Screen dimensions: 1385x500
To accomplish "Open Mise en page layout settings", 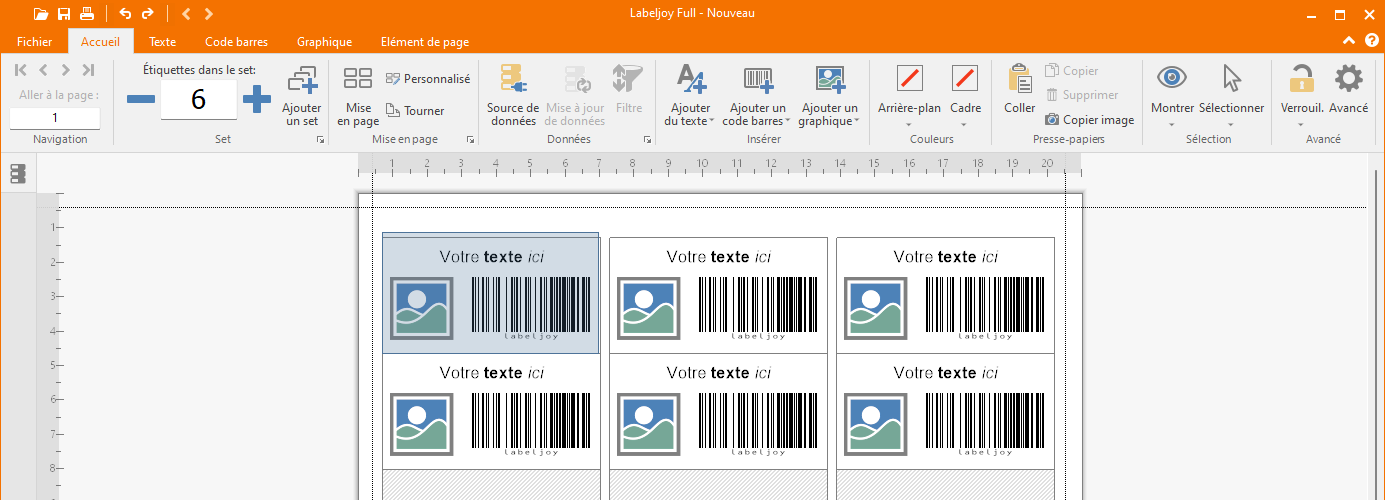I will pos(358,96).
